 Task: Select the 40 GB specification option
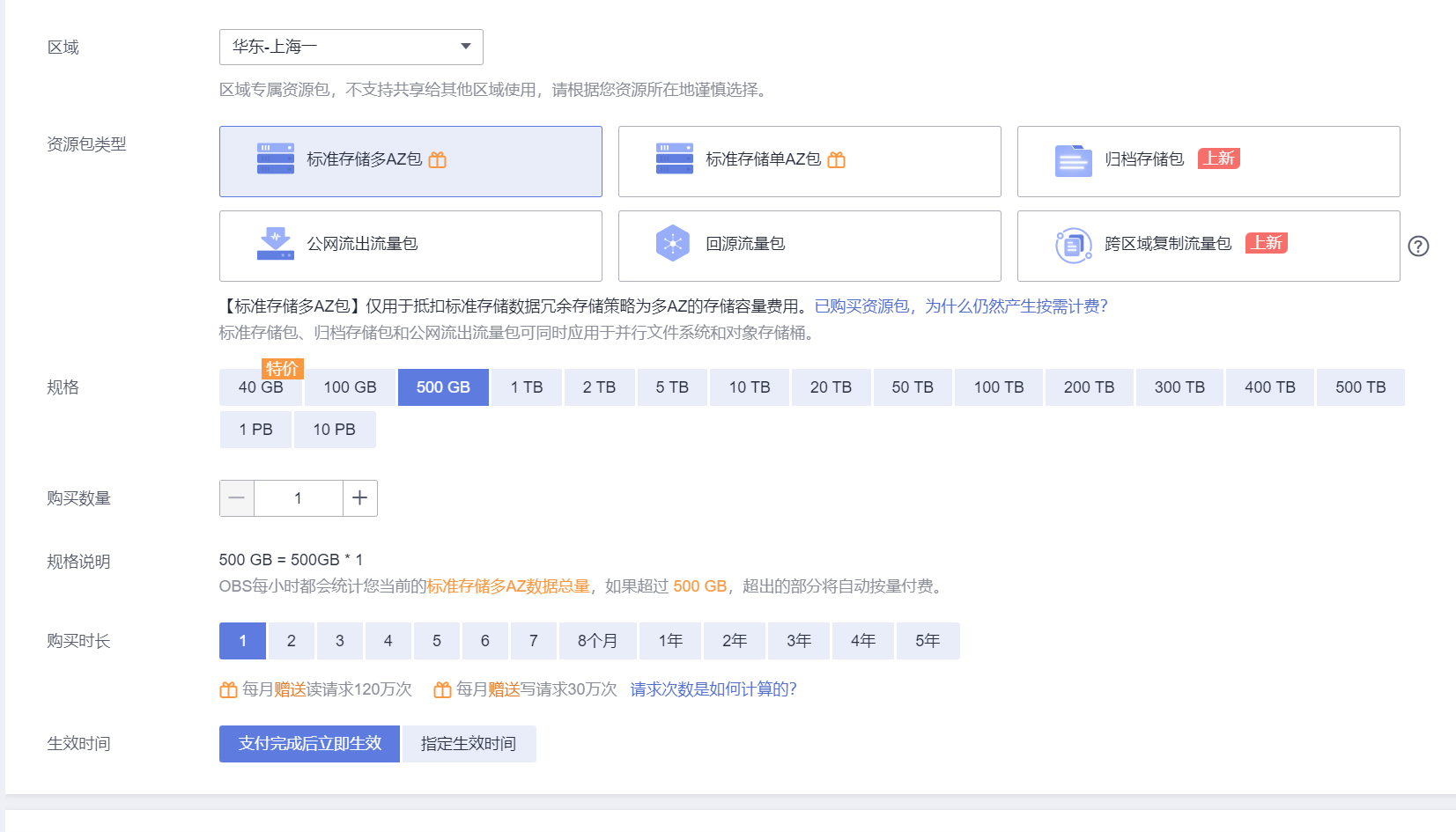point(261,387)
